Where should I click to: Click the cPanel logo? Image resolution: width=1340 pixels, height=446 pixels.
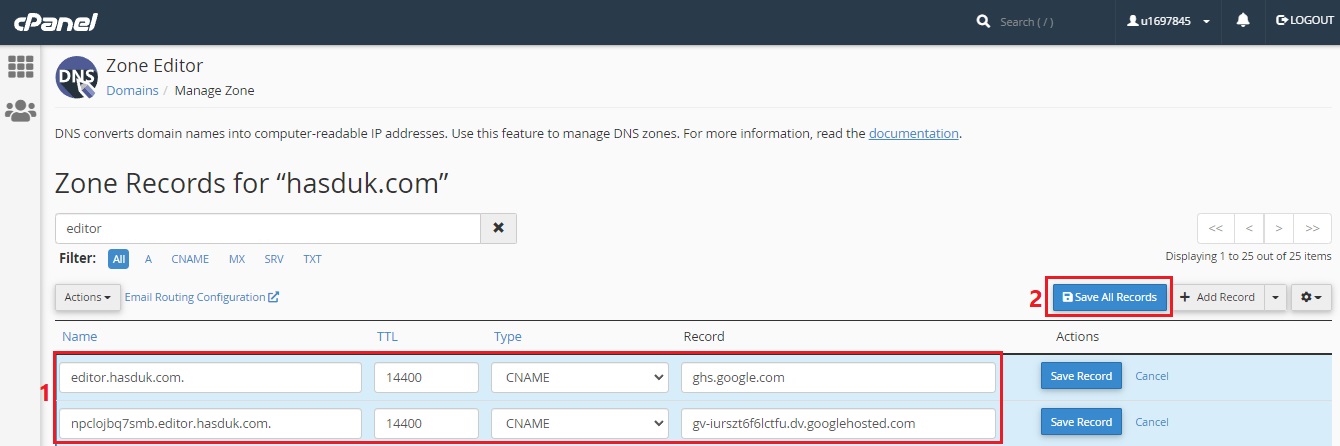click(55, 21)
